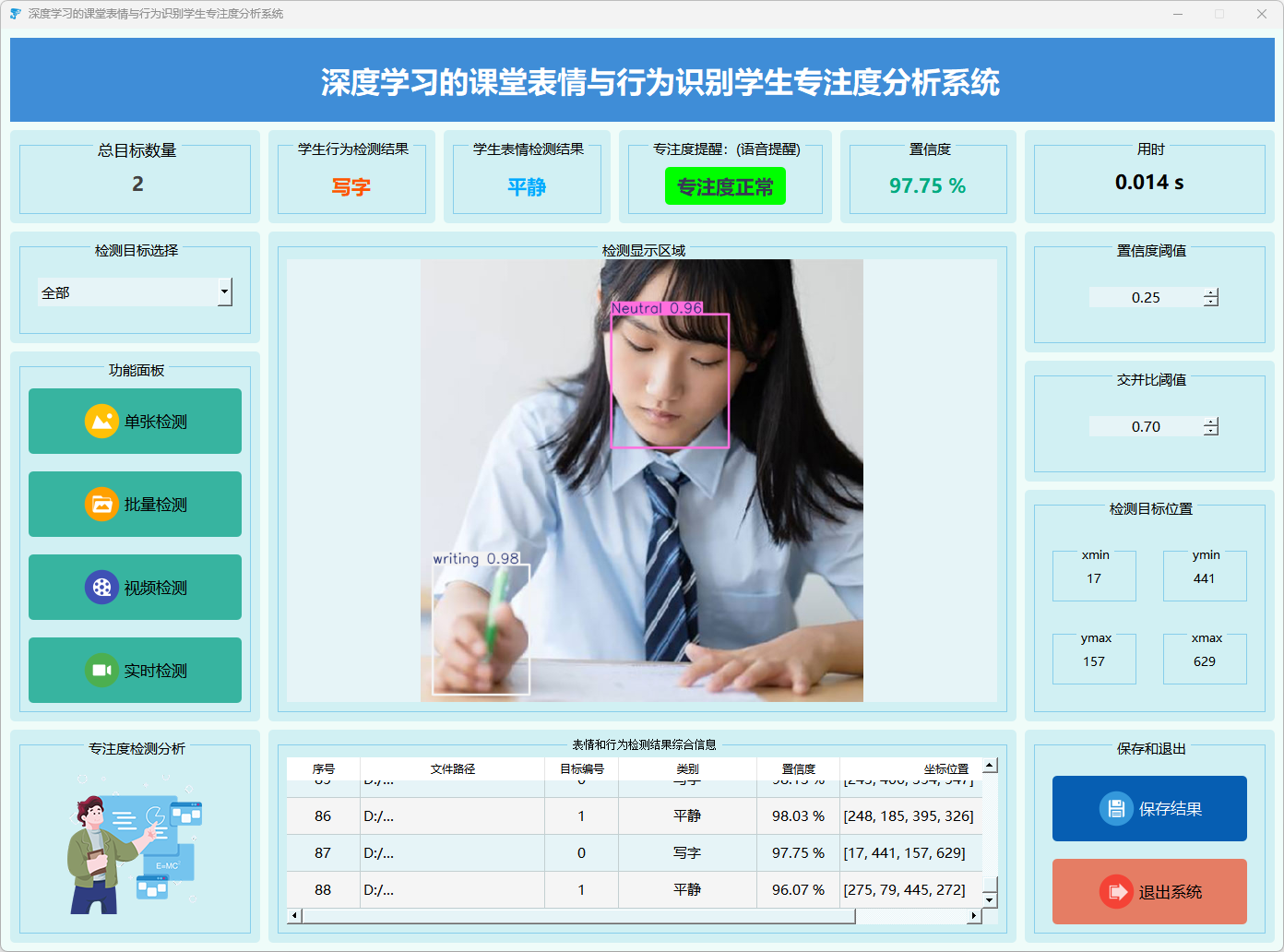
Task: Click the batch detection folder icon
Action: point(101,505)
